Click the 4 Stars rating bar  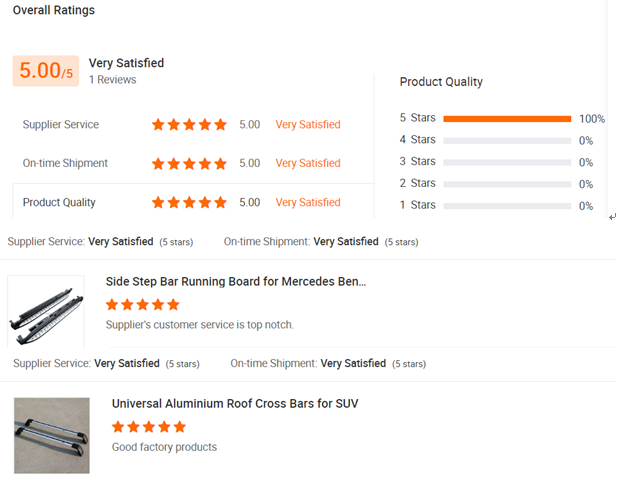coord(507,141)
